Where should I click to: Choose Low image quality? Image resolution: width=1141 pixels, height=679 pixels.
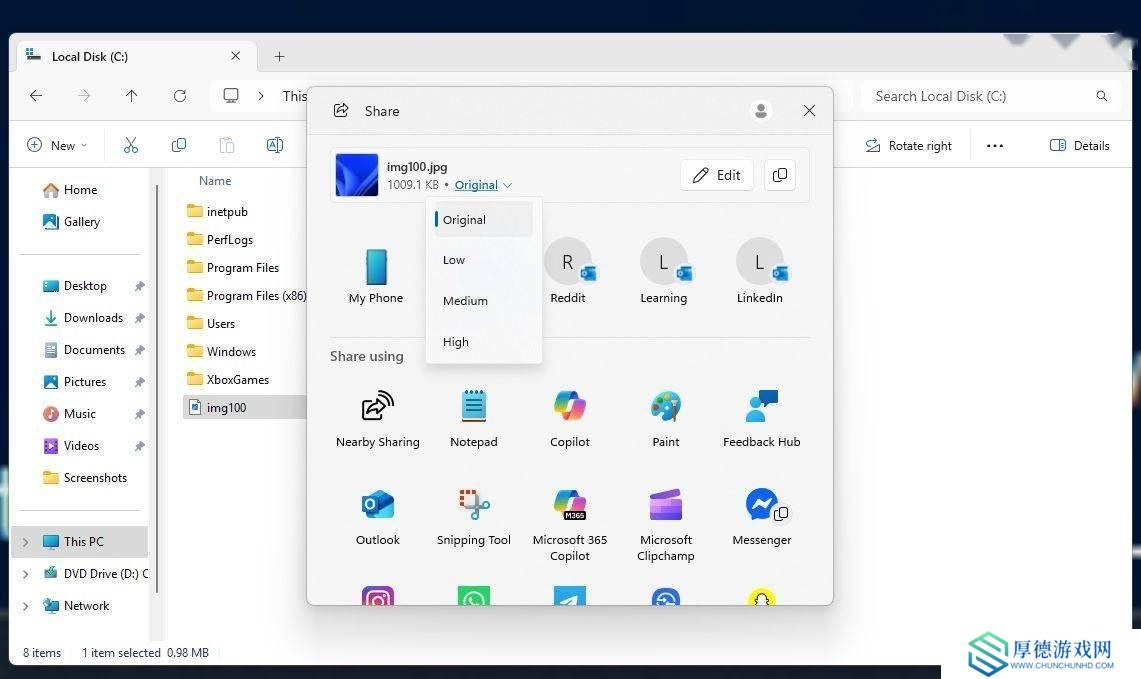pos(483,260)
